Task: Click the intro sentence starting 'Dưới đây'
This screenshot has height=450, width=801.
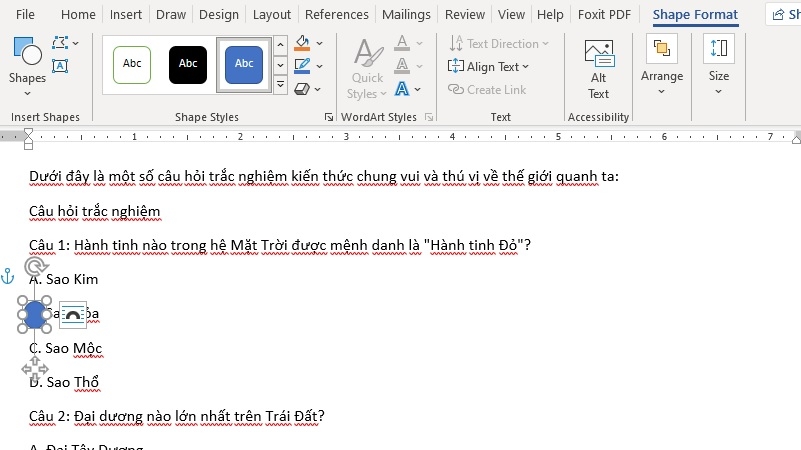Action: (324, 176)
